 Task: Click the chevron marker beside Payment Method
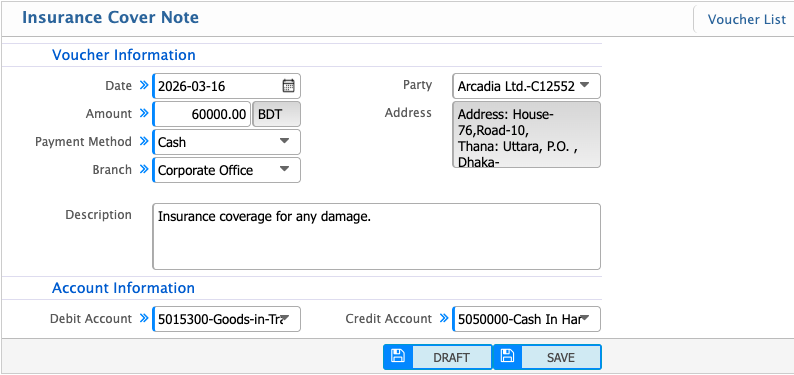tap(144, 141)
